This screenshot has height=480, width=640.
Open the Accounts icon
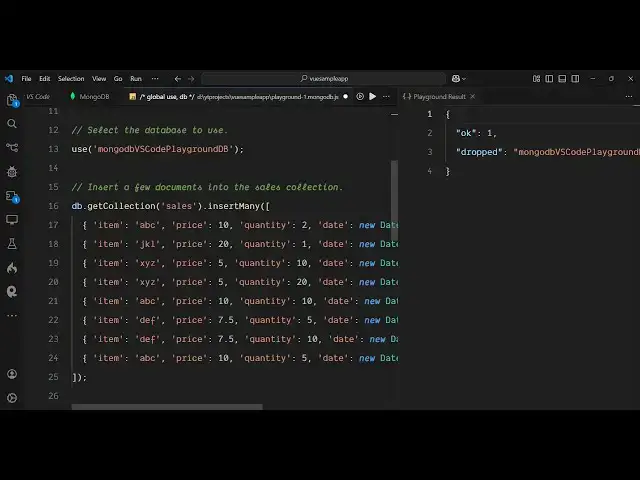coord(12,374)
